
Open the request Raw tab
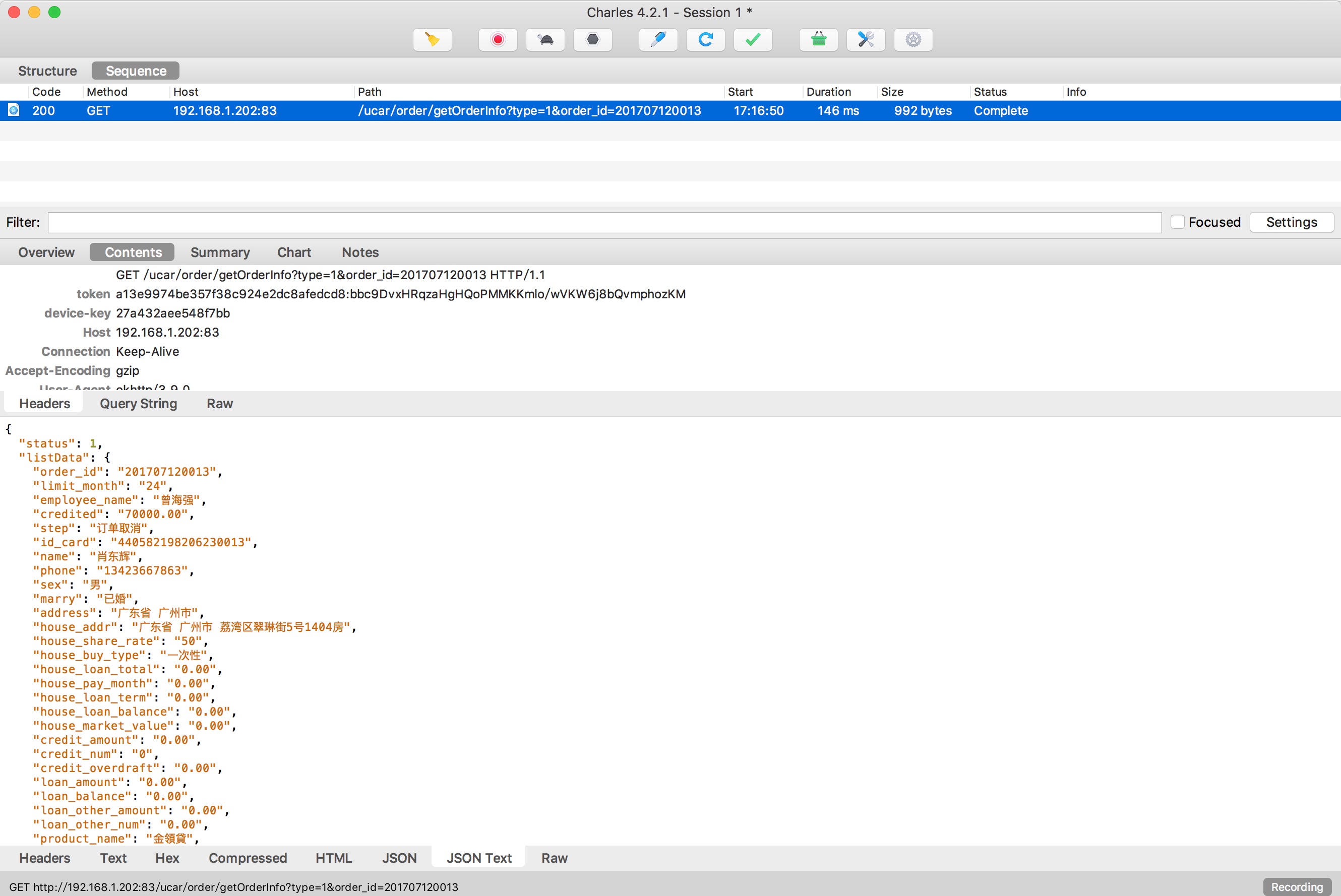219,404
